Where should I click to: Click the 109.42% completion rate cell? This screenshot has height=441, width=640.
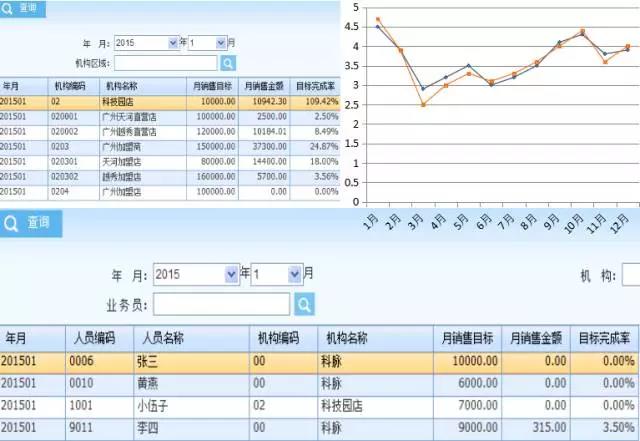(x=315, y=102)
